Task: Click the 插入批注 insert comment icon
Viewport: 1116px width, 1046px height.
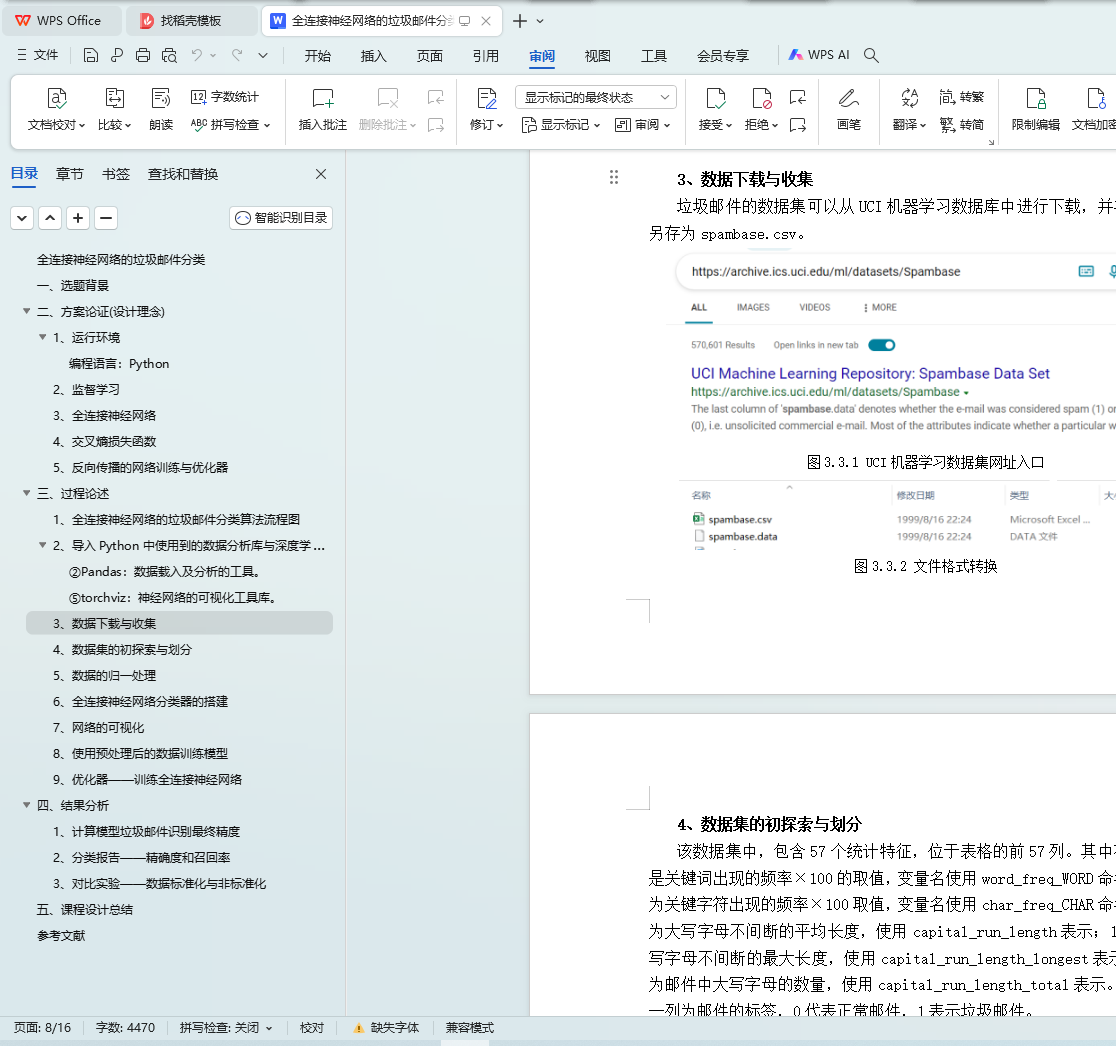Action: pyautogui.click(x=322, y=98)
